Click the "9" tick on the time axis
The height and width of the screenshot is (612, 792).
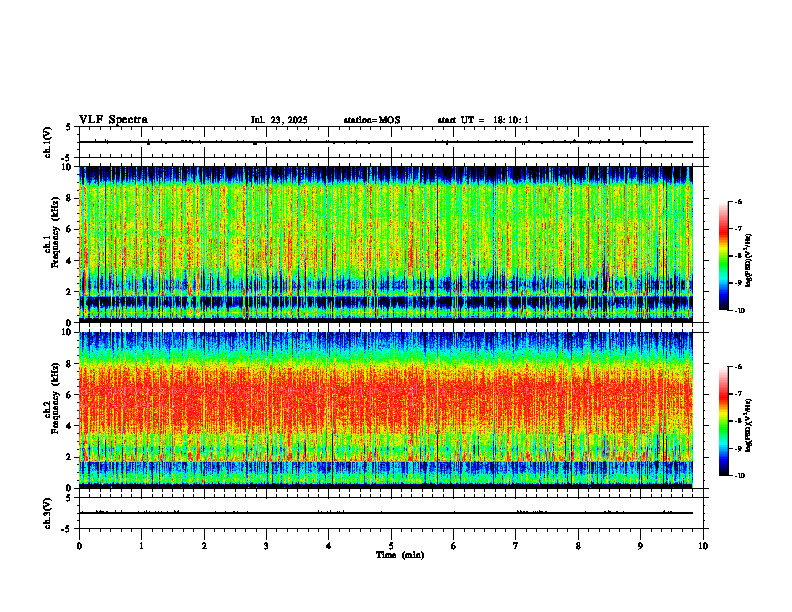(640, 546)
